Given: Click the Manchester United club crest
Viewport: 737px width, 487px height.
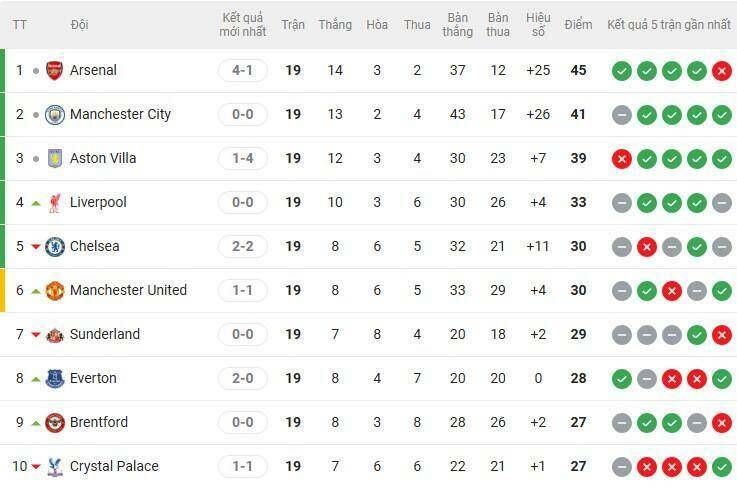Looking at the screenshot, I should click(55, 290).
